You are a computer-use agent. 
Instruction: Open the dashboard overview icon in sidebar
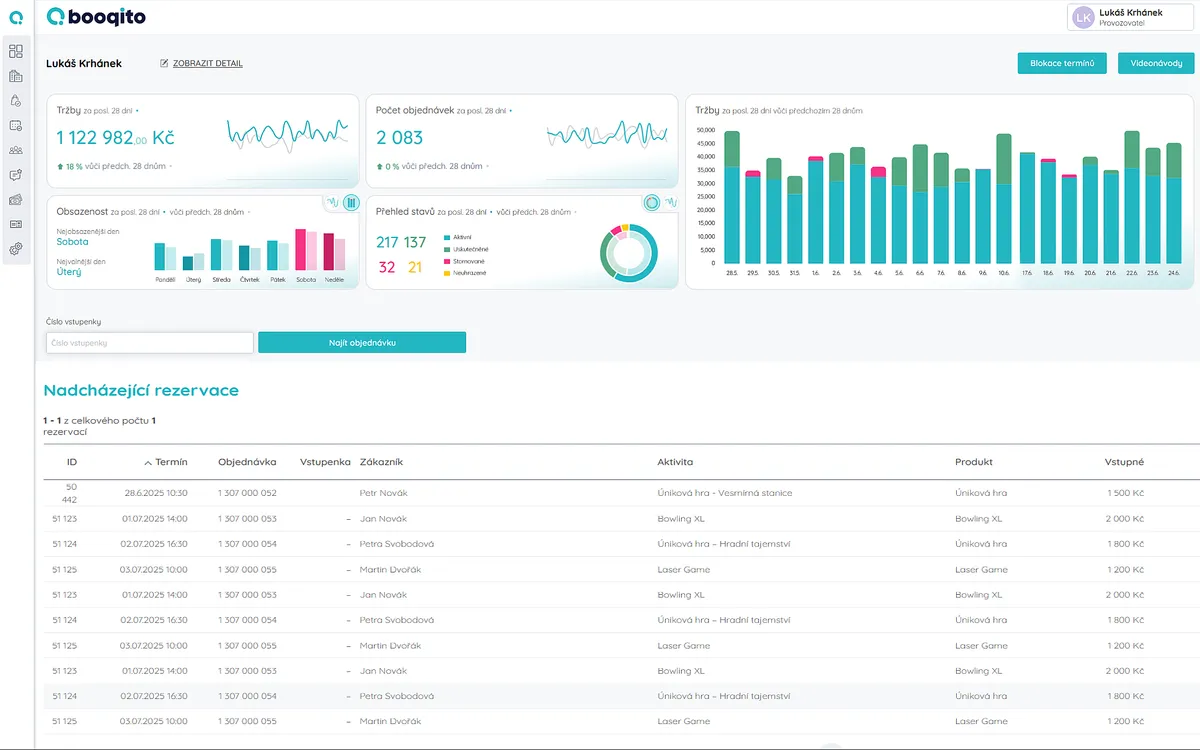click(16, 51)
